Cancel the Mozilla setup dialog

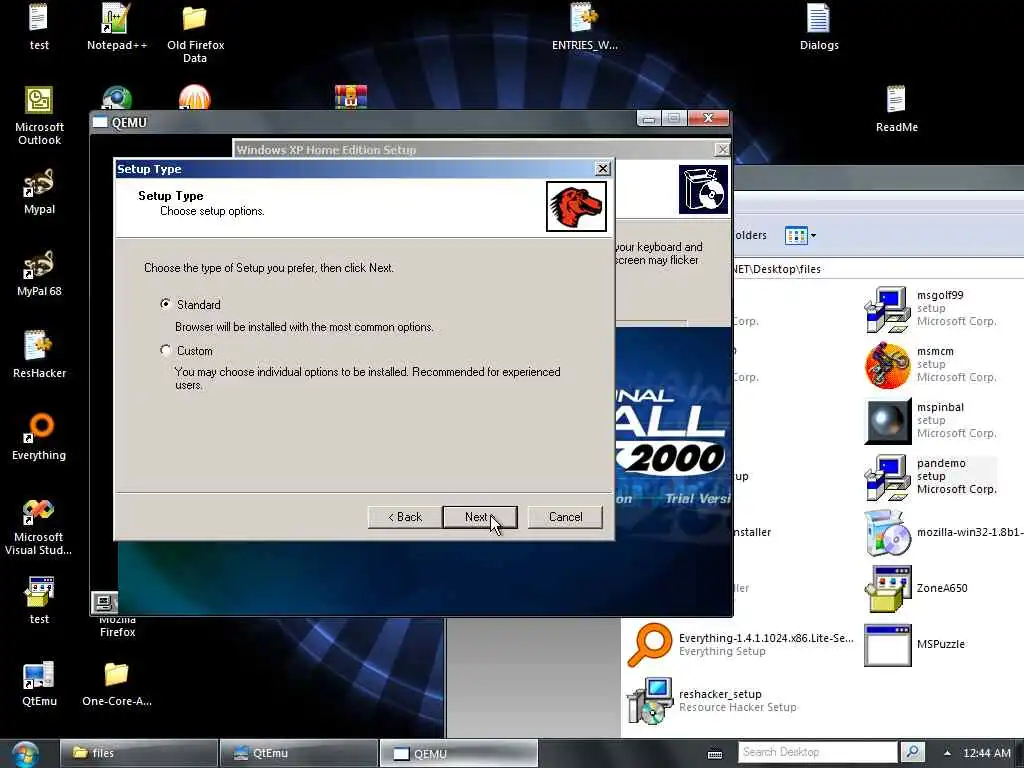(x=565, y=517)
